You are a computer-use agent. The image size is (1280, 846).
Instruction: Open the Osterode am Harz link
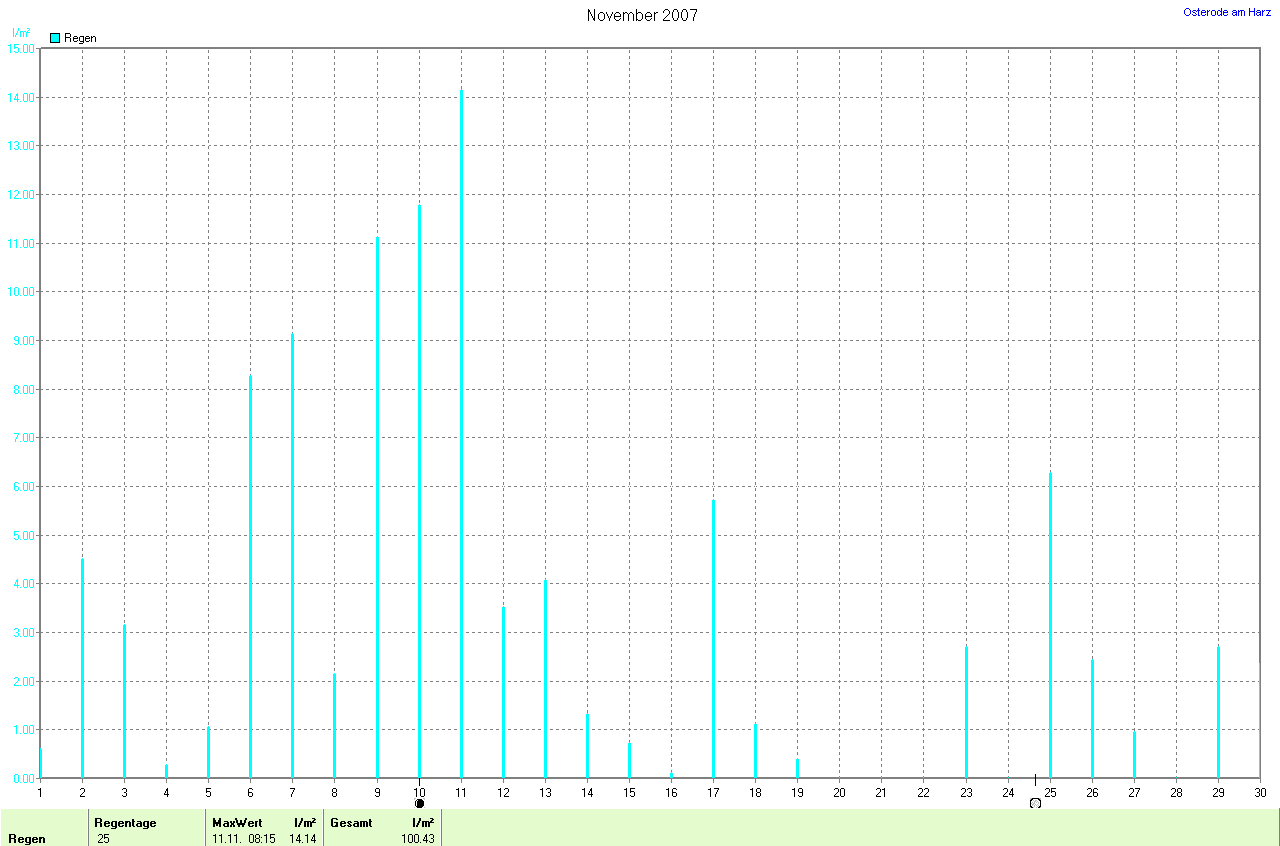pos(1227,12)
